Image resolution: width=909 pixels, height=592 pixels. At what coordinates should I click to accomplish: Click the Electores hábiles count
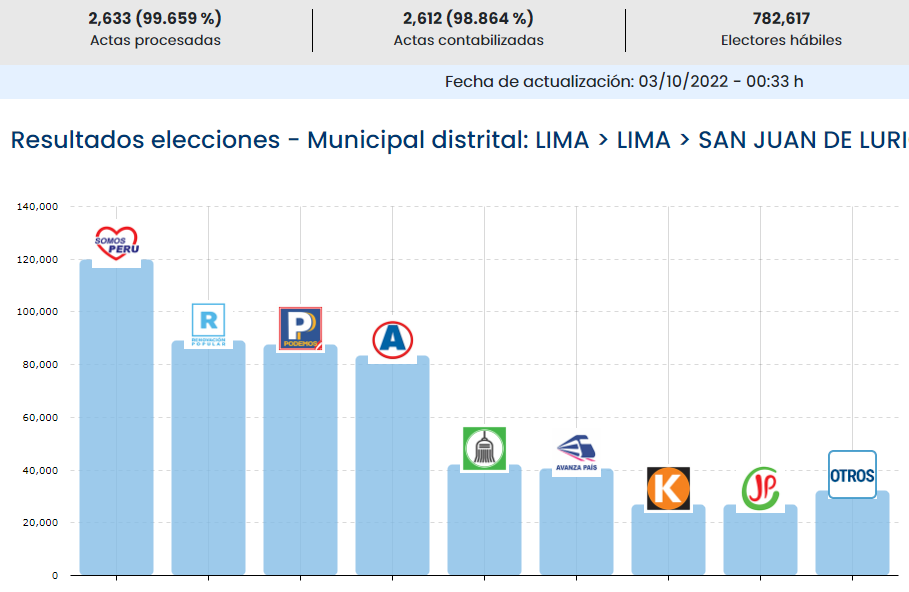point(781,29)
